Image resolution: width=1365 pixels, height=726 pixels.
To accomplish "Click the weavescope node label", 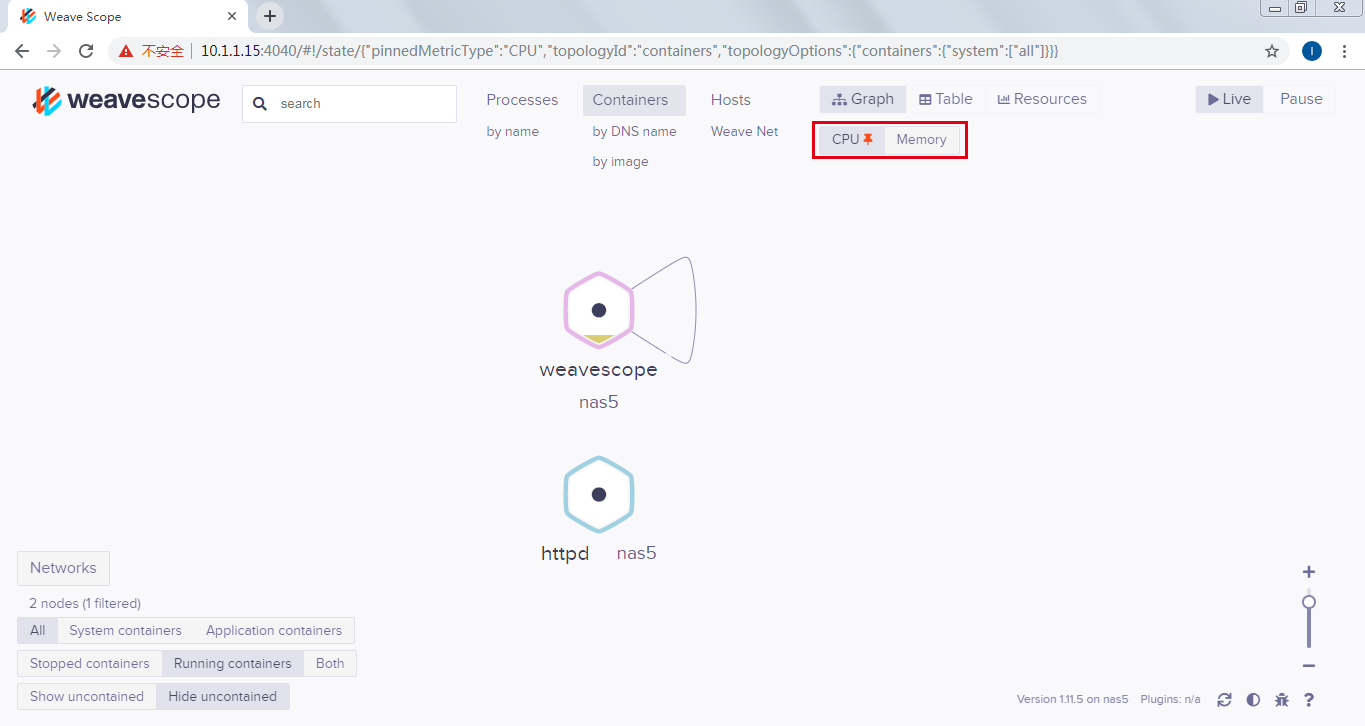I will tap(598, 370).
